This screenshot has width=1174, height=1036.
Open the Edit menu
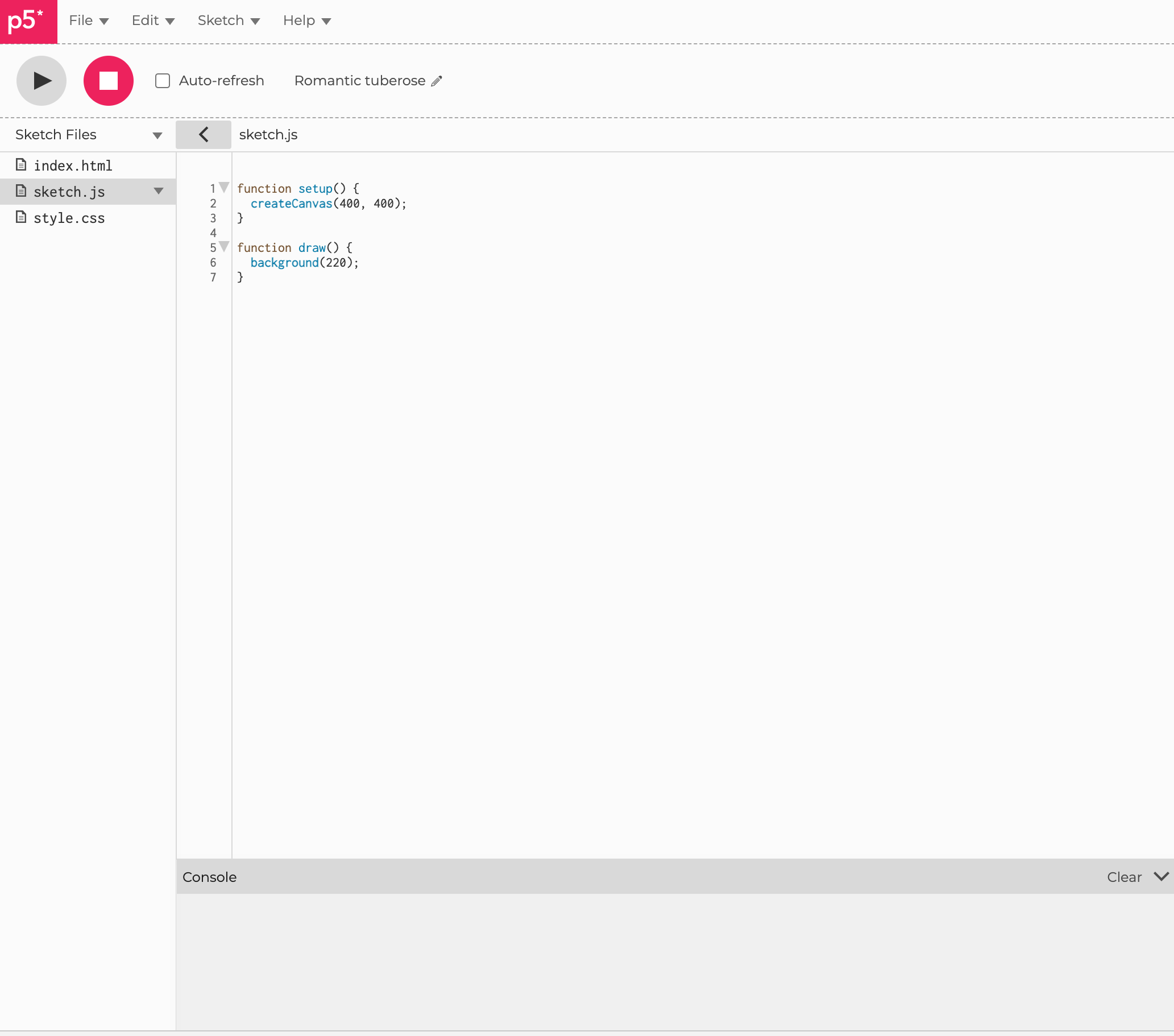click(152, 20)
